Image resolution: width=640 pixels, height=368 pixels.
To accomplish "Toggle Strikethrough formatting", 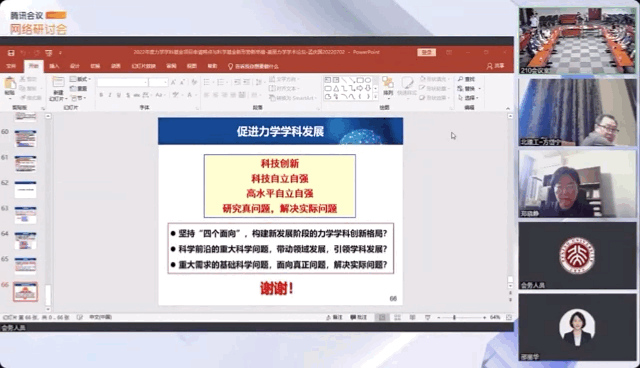I will click(137, 95).
